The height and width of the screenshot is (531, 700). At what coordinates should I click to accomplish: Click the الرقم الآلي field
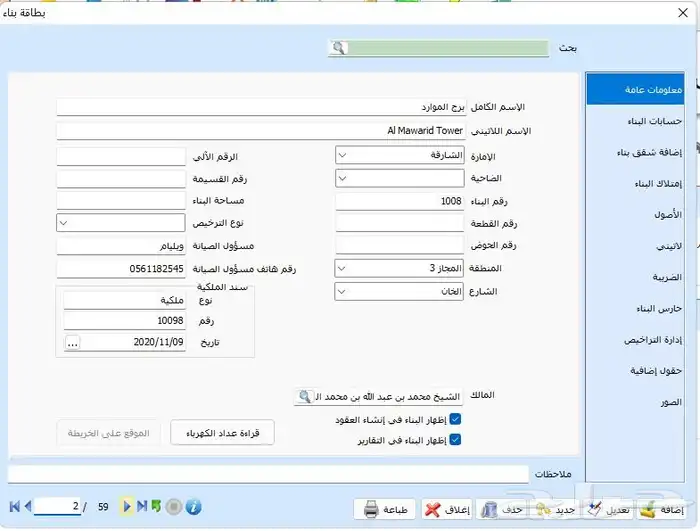(x=121, y=157)
